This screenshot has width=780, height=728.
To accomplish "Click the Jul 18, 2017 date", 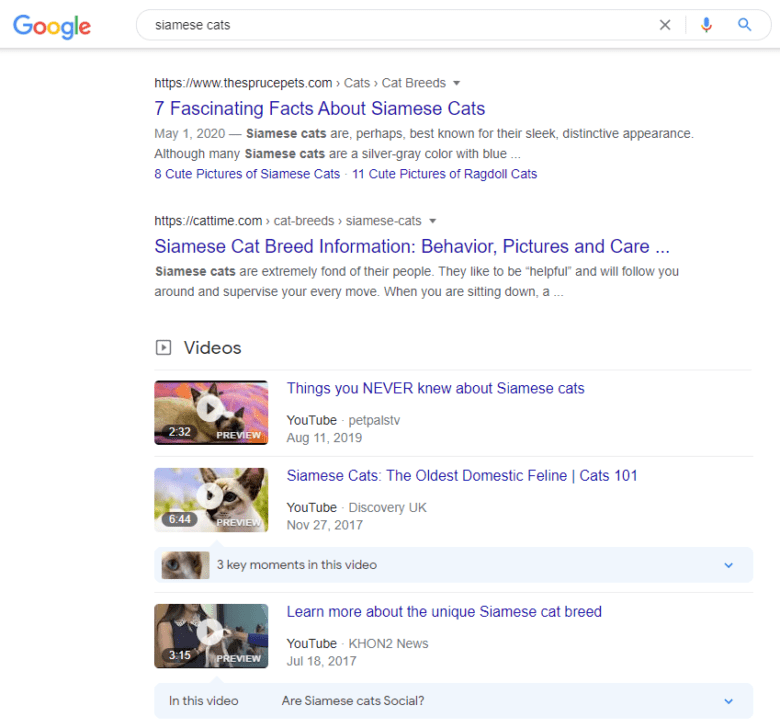I will tap(321, 661).
